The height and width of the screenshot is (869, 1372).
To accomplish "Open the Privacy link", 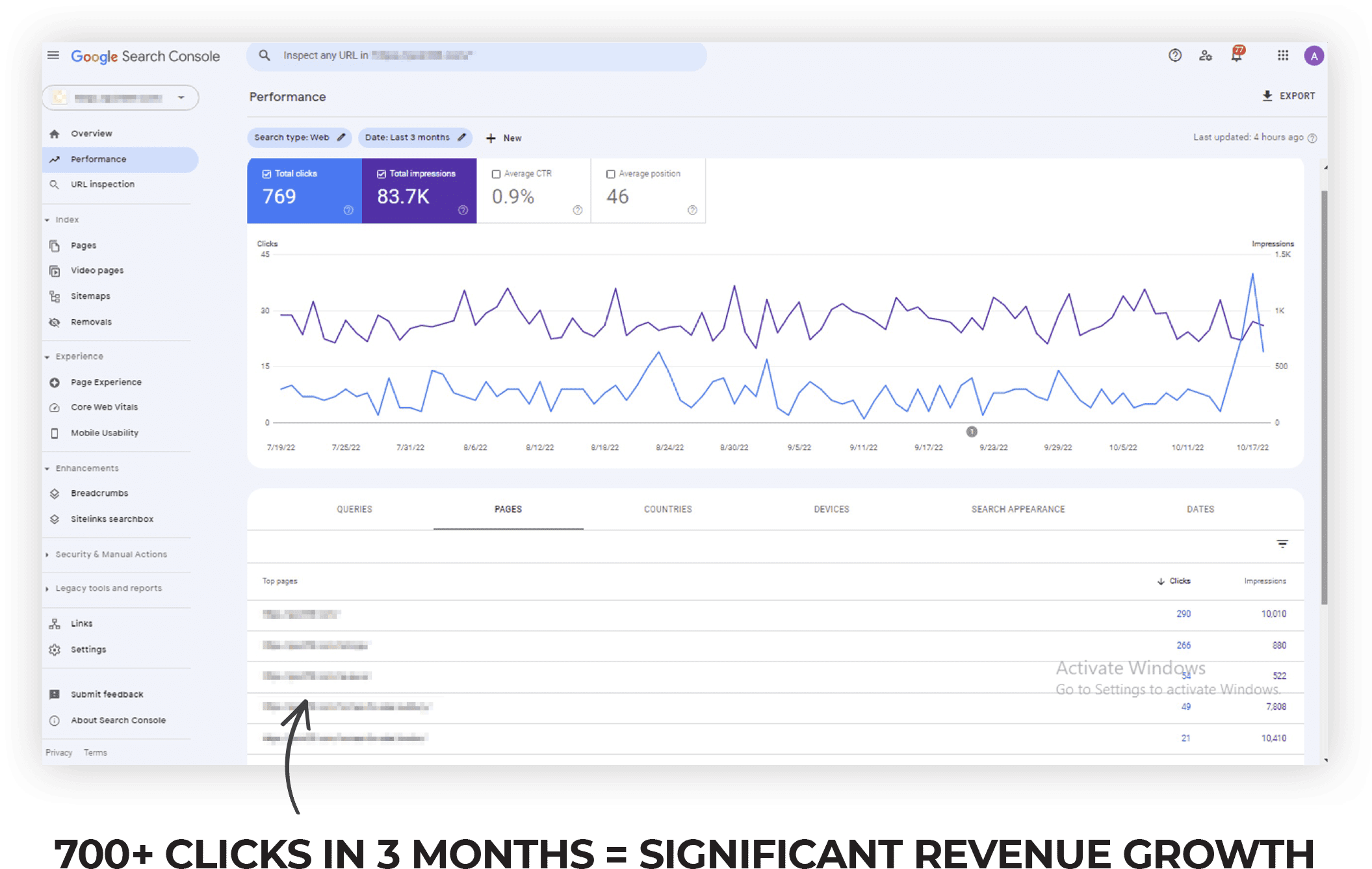I will pyautogui.click(x=58, y=753).
